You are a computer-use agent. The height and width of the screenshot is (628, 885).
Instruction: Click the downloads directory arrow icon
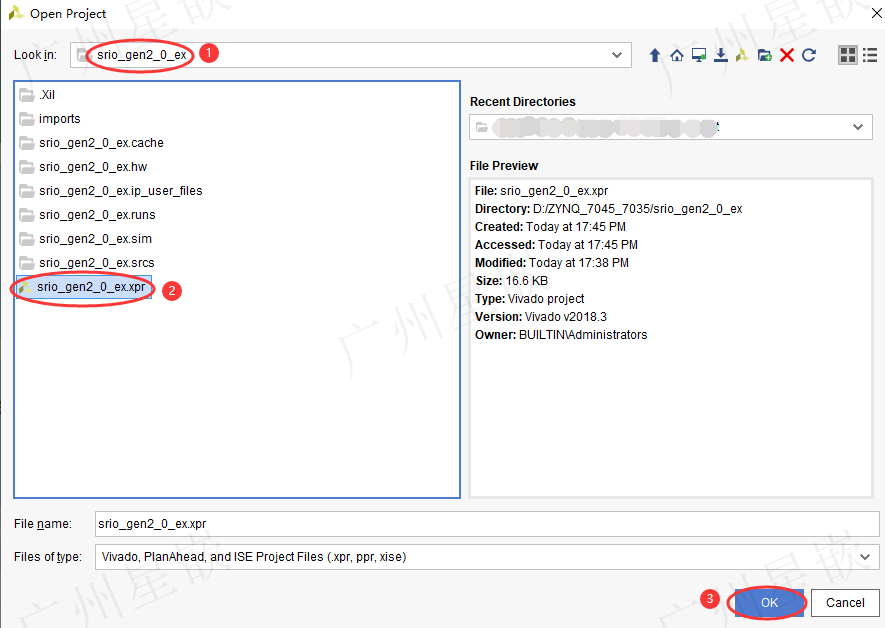click(721, 55)
